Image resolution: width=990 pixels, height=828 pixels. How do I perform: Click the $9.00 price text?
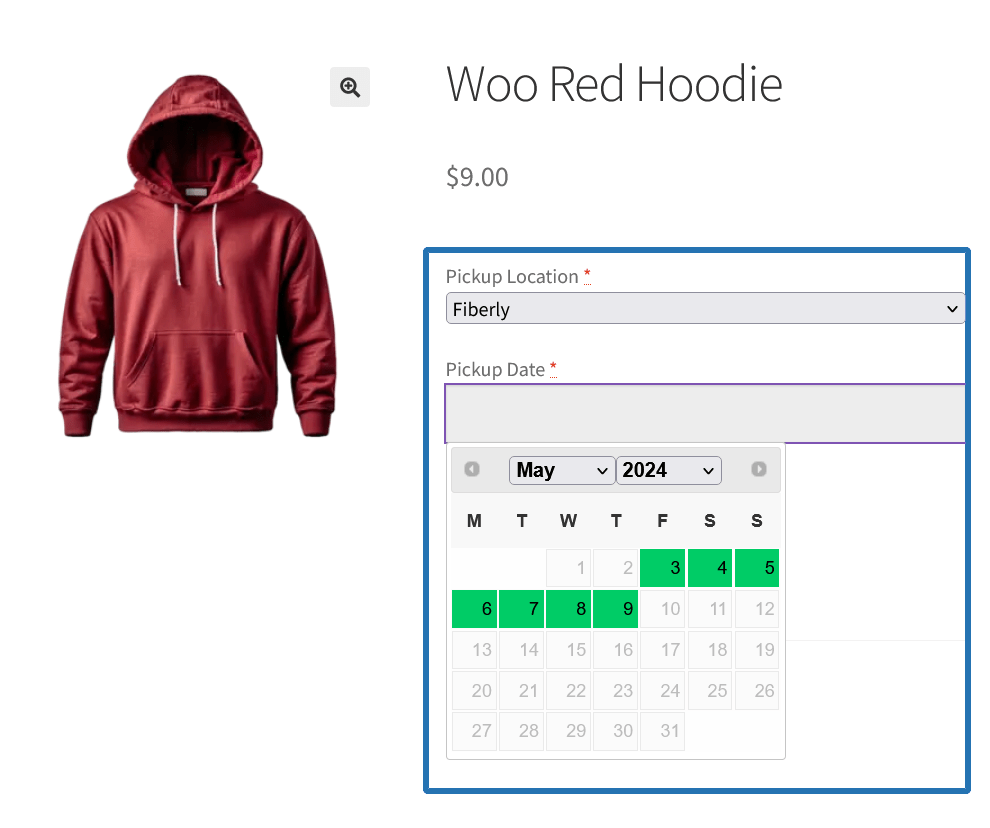point(476,177)
